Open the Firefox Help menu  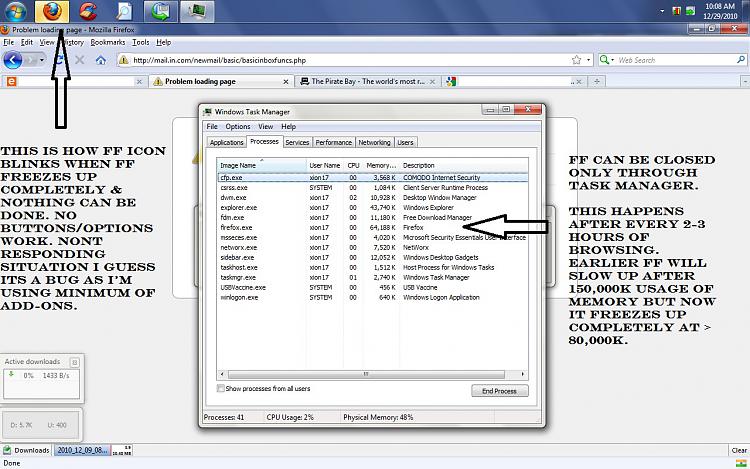tap(164, 42)
